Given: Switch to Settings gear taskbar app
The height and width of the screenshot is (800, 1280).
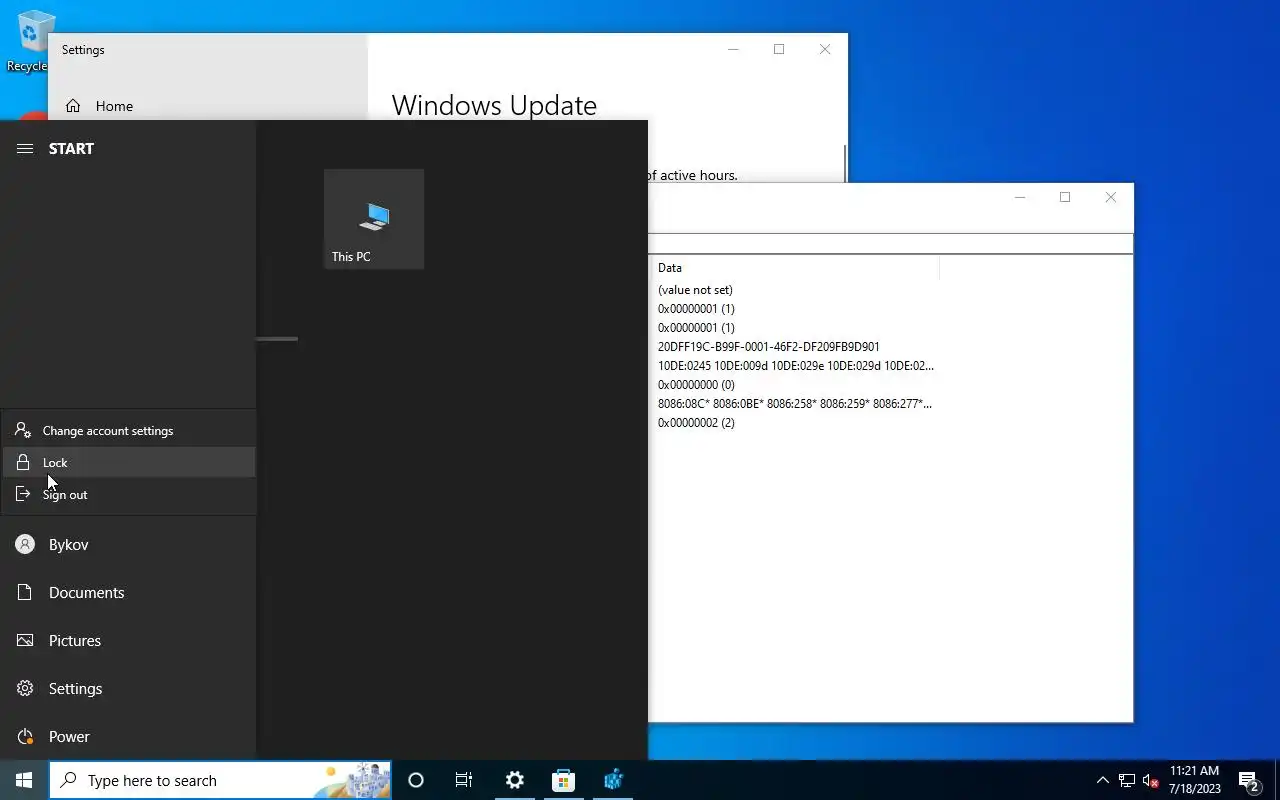Looking at the screenshot, I should click(x=514, y=780).
